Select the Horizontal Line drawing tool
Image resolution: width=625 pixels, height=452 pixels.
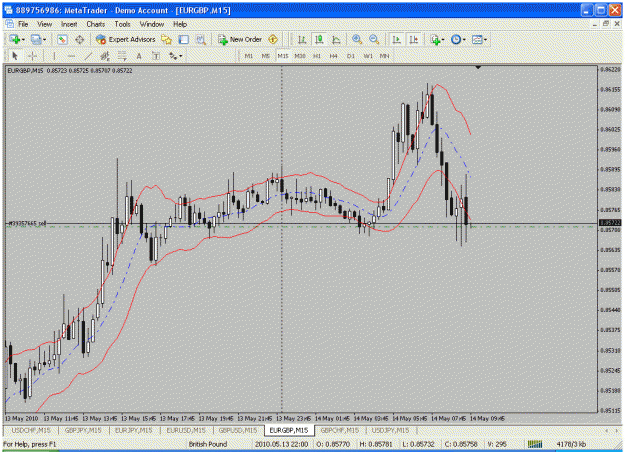[71, 56]
